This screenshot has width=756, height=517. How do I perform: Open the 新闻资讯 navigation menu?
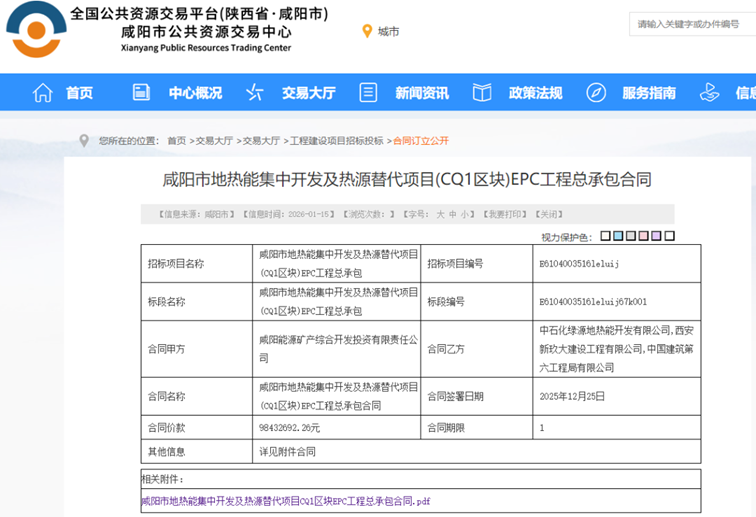(x=421, y=93)
